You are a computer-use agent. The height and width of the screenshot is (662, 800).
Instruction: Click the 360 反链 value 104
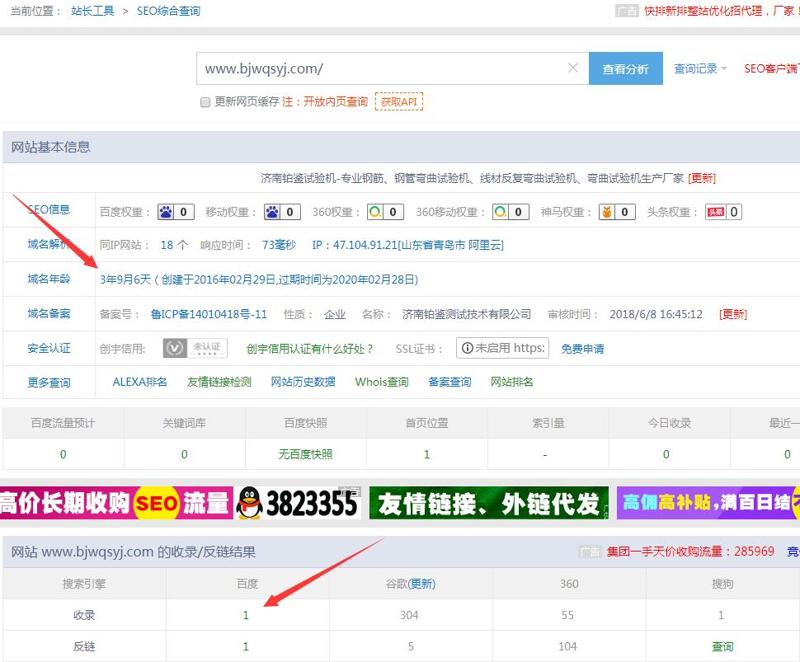pos(567,647)
